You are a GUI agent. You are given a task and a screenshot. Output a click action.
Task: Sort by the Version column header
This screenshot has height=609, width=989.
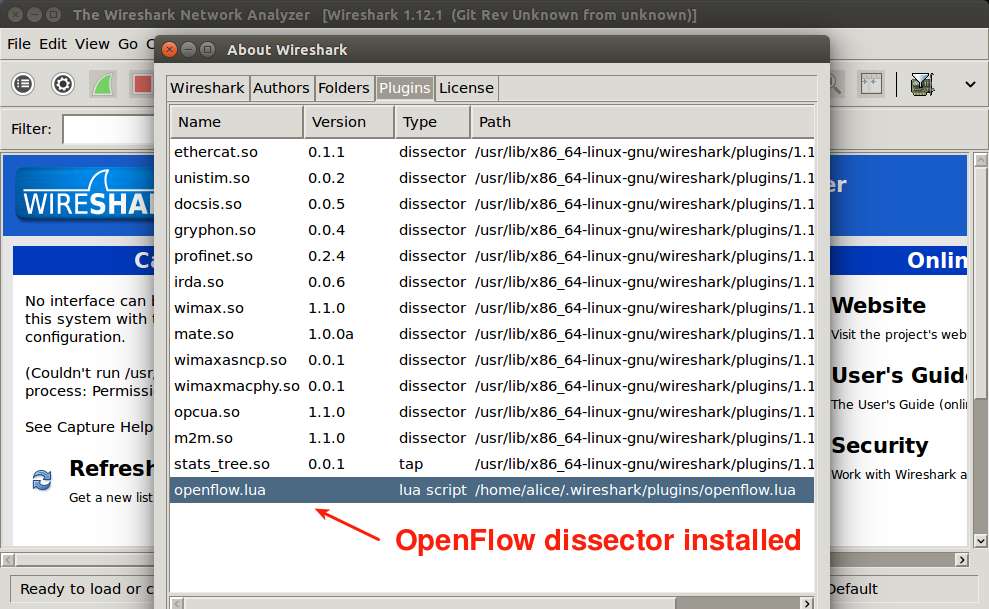point(349,122)
